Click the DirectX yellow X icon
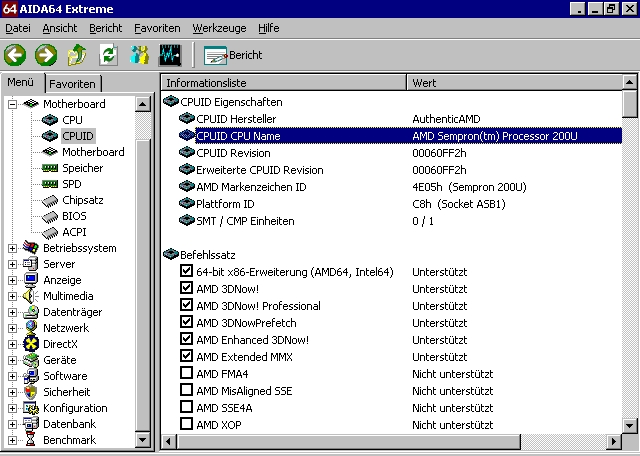The height and width of the screenshot is (456, 640). [31, 344]
